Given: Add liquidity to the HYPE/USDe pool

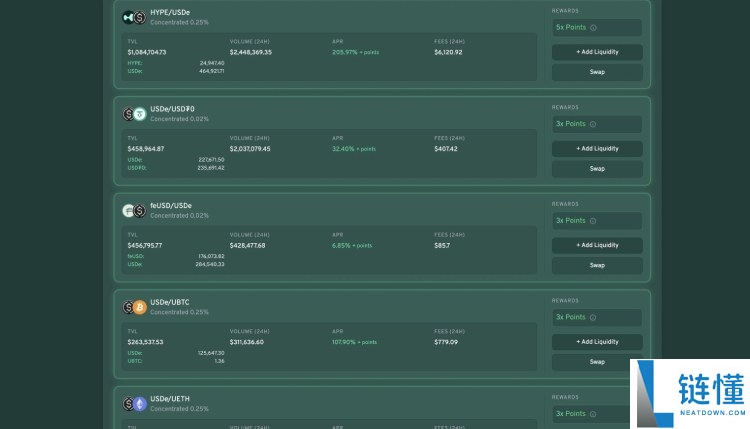Looking at the screenshot, I should 597,52.
